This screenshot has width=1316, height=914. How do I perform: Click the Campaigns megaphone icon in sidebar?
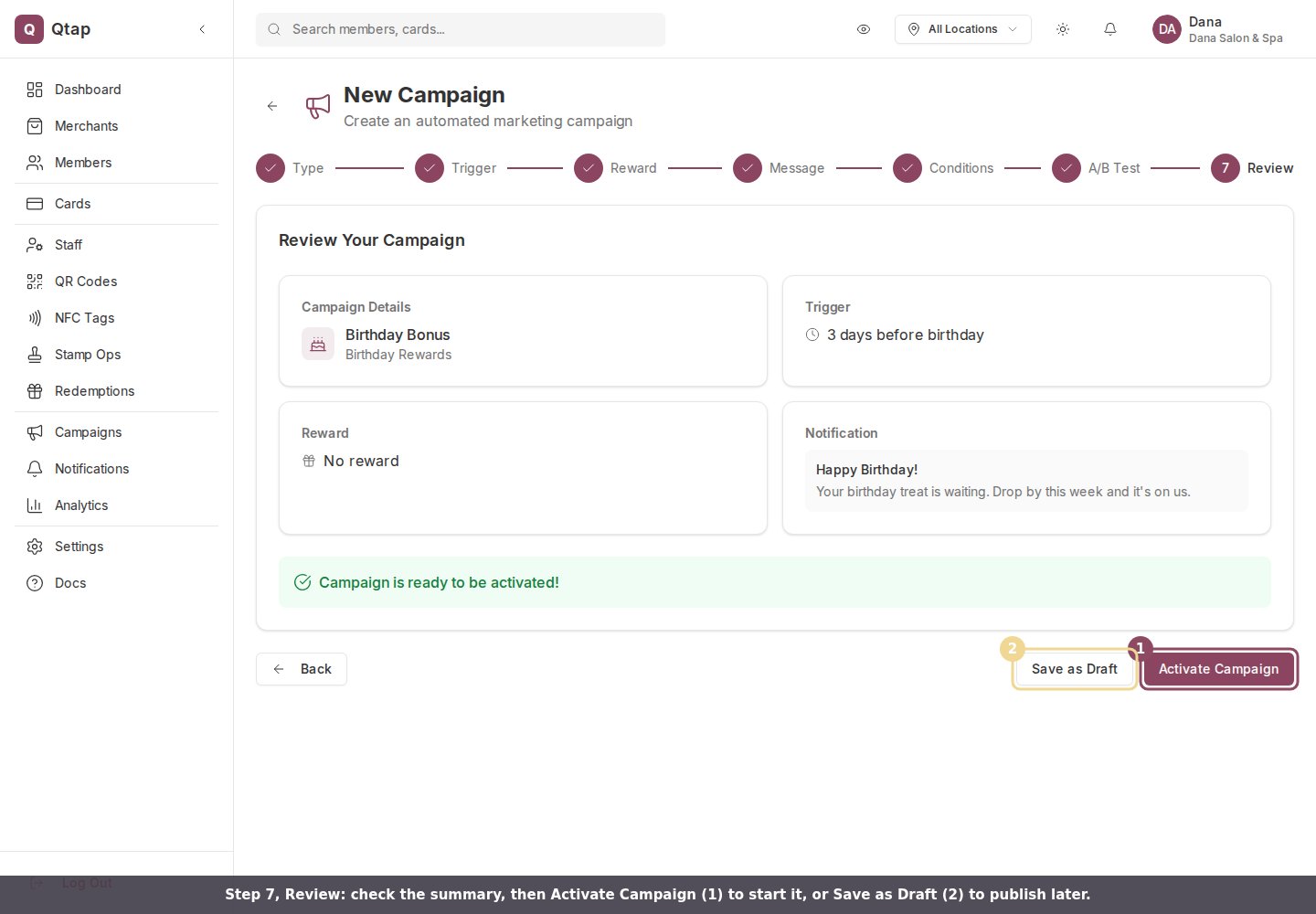coord(35,432)
